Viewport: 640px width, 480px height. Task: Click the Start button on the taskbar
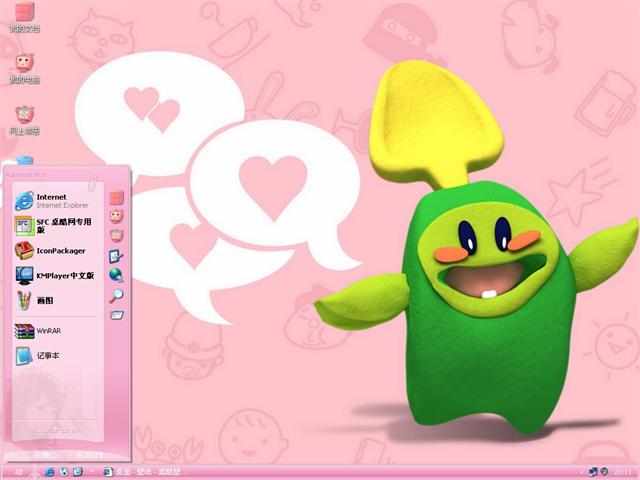20,471
